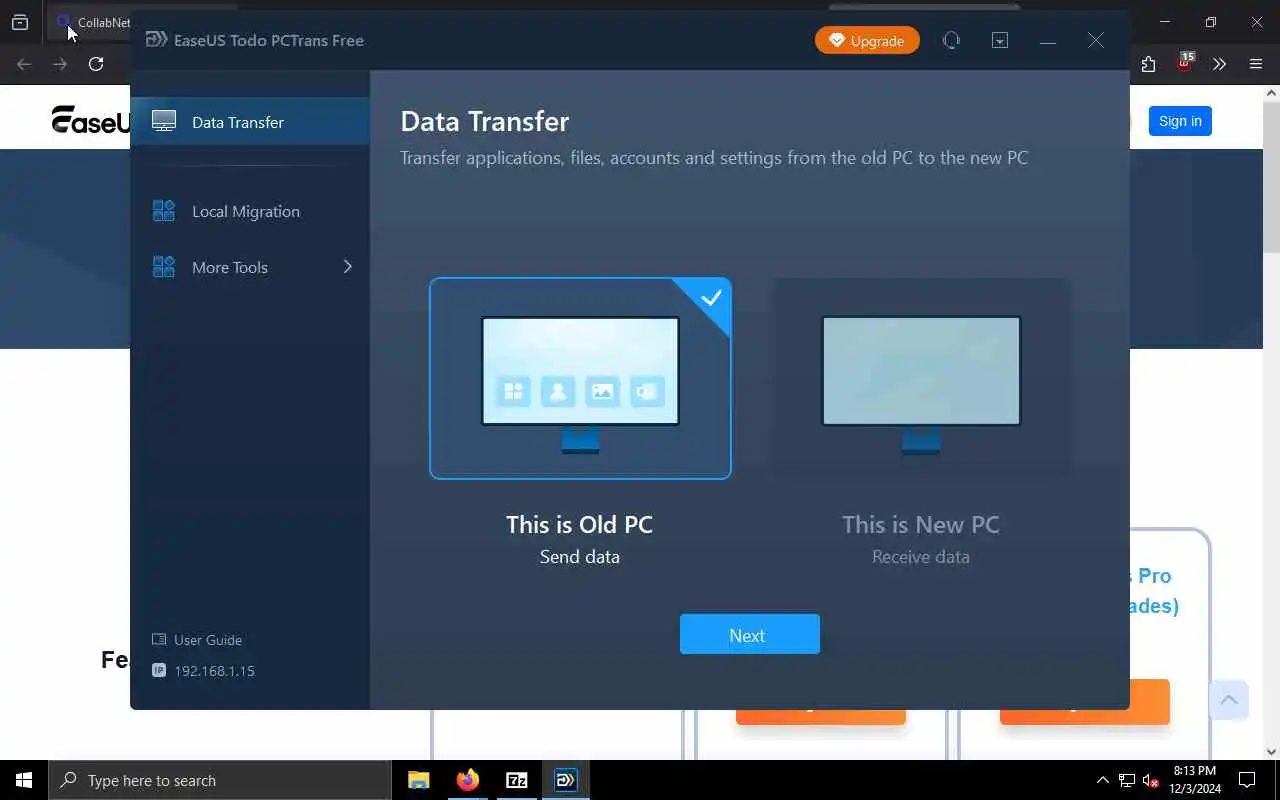Click the Next button
The width and height of the screenshot is (1280, 800).
tap(750, 634)
